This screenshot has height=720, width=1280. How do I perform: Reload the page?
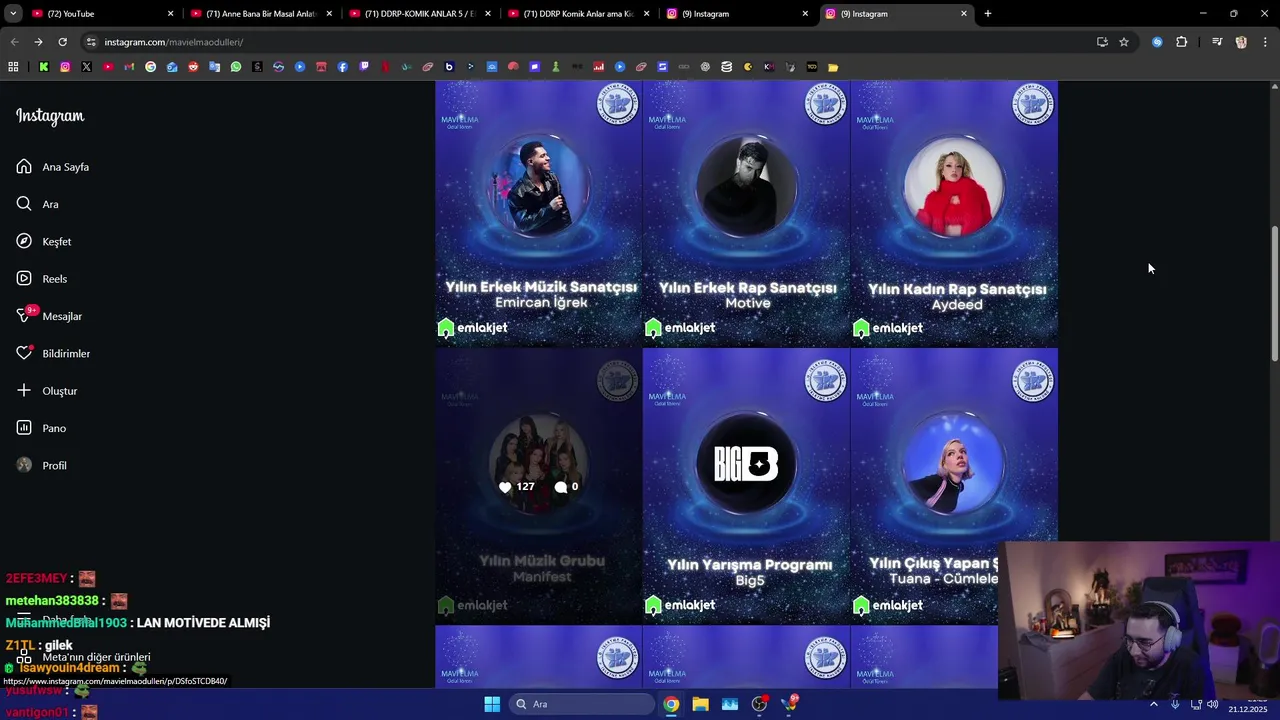point(62,42)
